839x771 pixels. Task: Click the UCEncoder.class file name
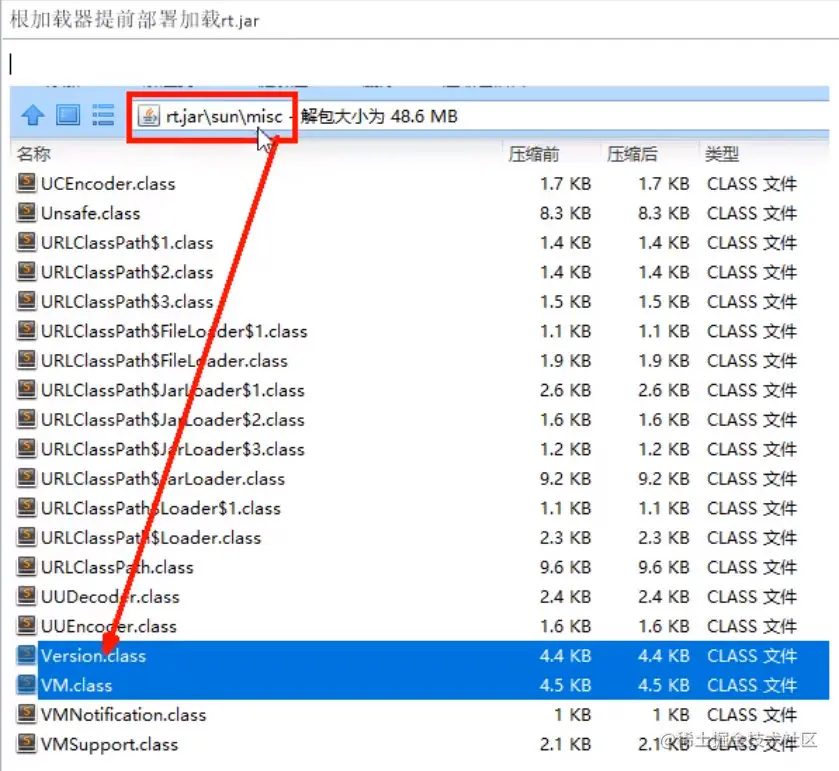(108, 184)
